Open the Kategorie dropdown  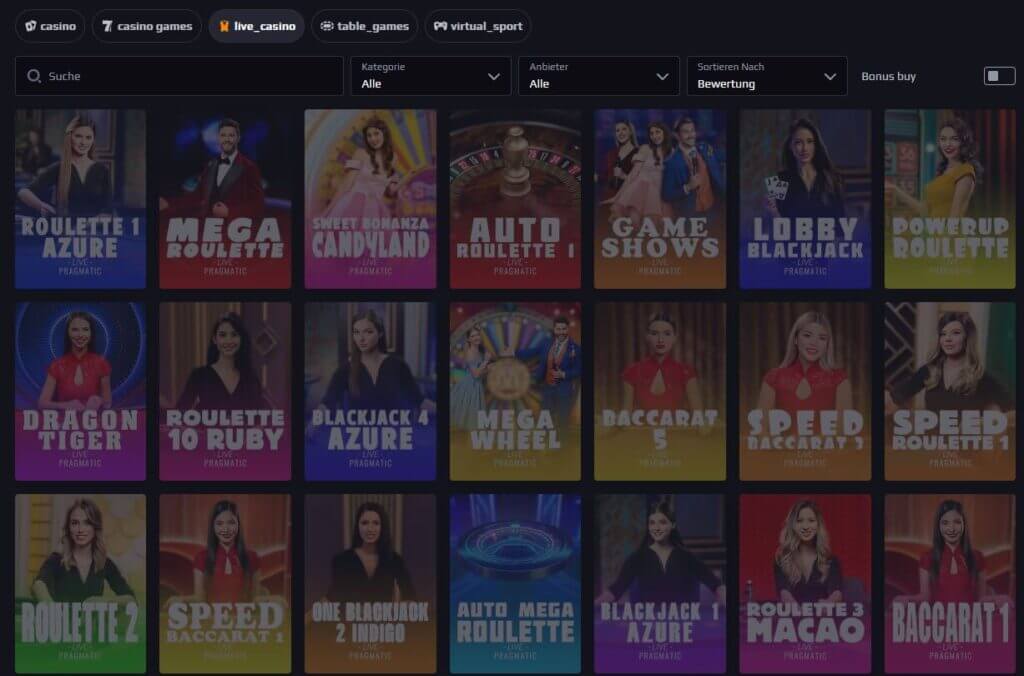click(431, 76)
